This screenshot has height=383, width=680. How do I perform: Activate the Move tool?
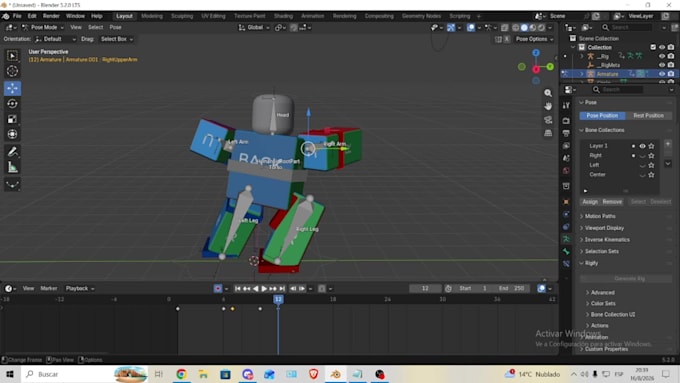point(12,88)
